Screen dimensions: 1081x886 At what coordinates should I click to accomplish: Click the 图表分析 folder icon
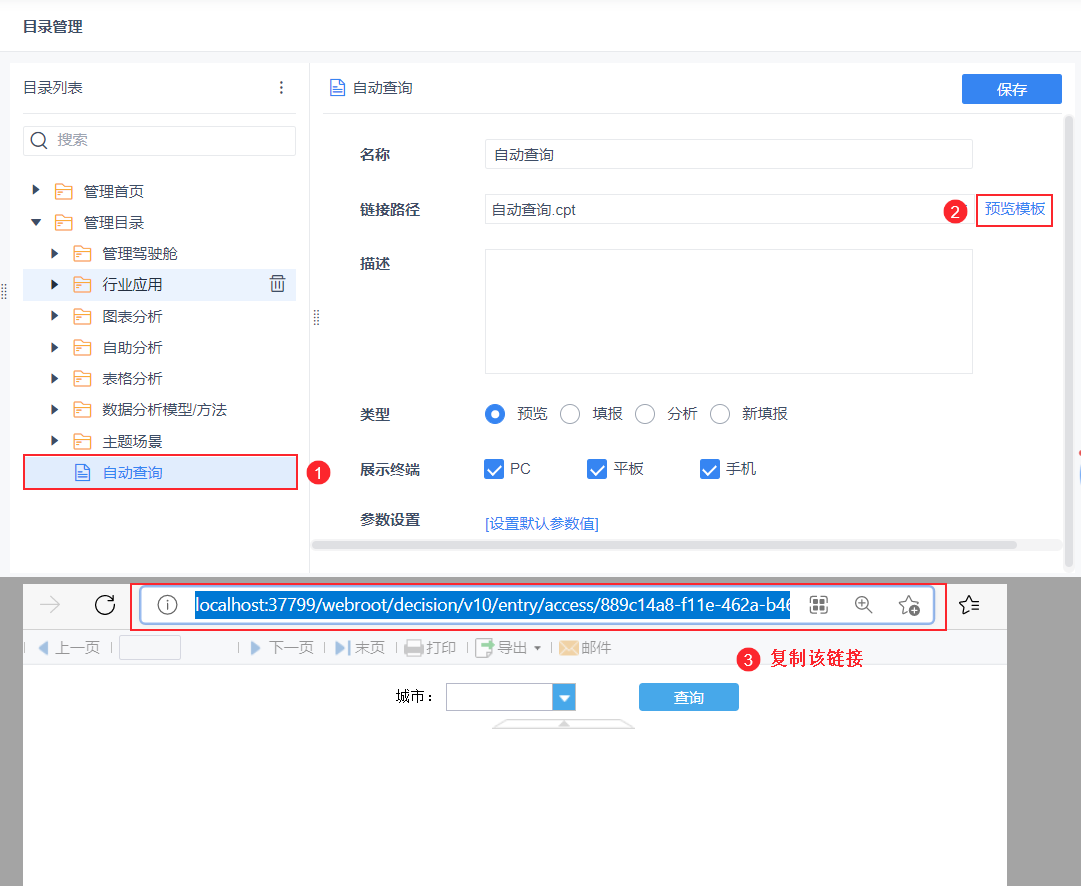click(x=82, y=316)
